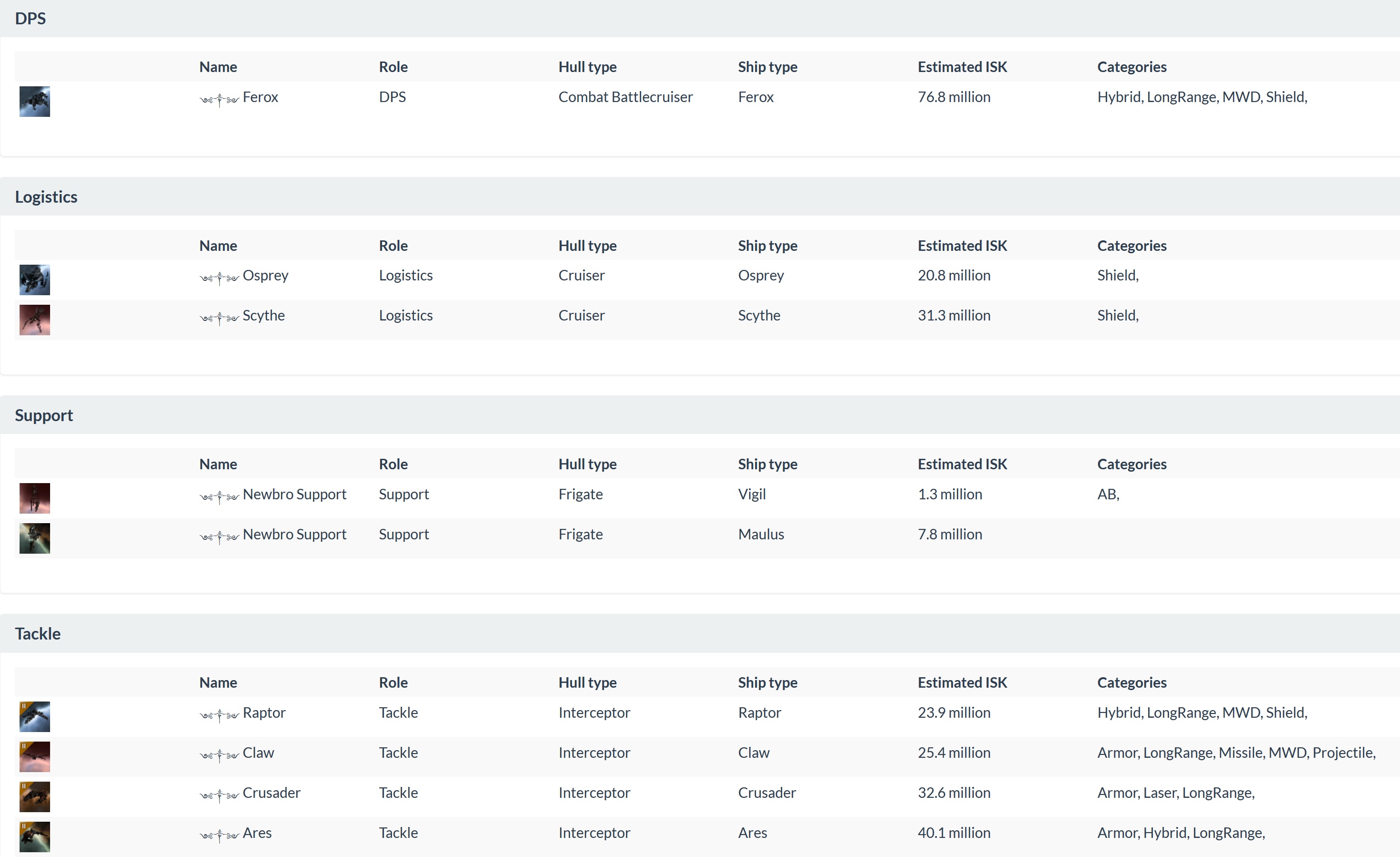Click Categories column header in Tackle table
The width and height of the screenshot is (1400, 857).
tap(1131, 682)
